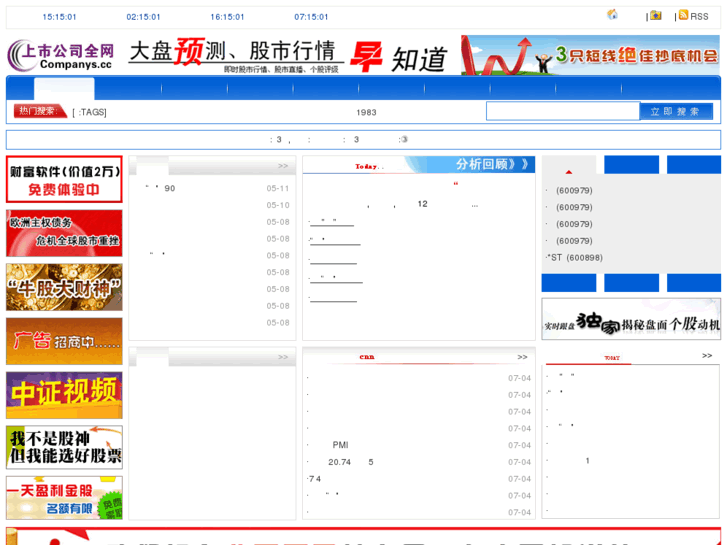Image resolution: width=727 pixels, height=545 pixels.
Task: Open the 我不是股神 但我能选好股票 banner
Action: pyautogui.click(x=64, y=447)
